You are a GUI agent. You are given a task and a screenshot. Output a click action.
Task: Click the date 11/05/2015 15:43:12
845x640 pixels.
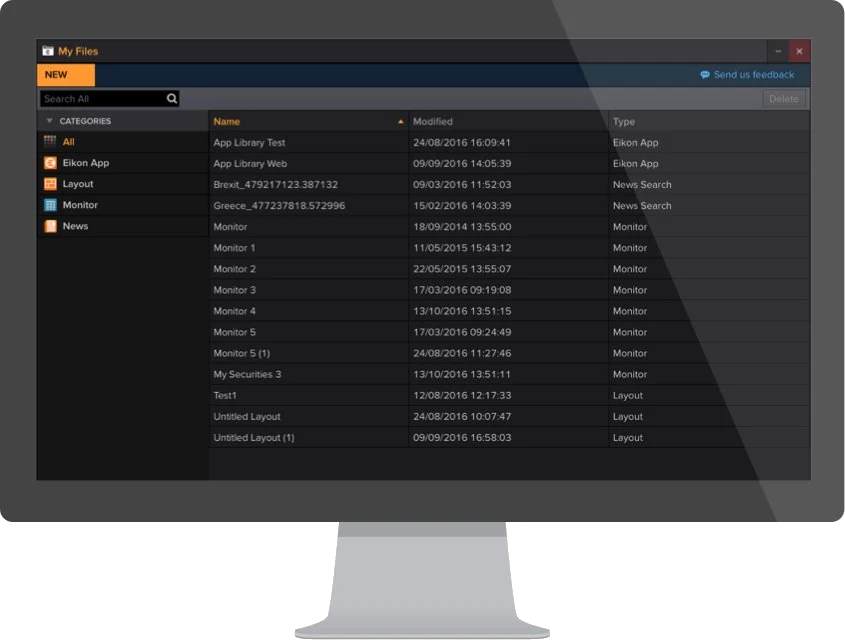tap(462, 248)
